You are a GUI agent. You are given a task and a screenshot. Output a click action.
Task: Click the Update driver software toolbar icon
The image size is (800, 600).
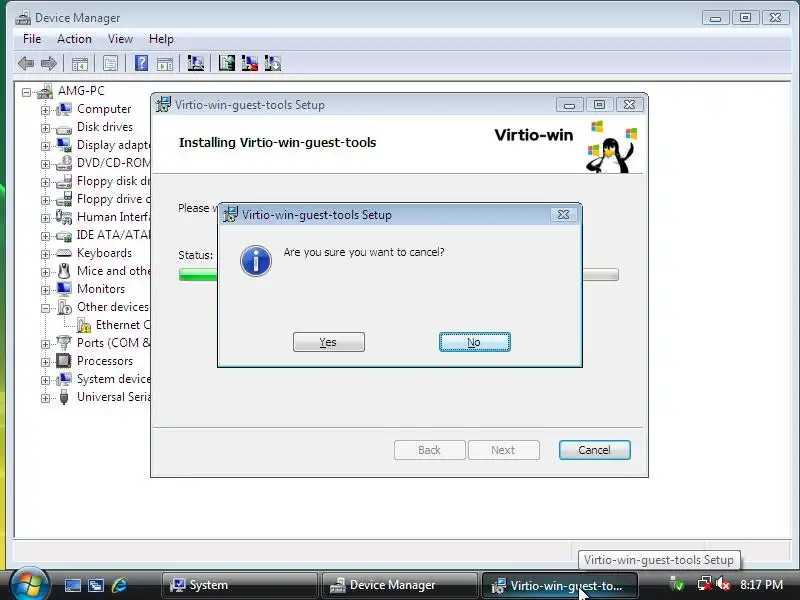point(227,63)
